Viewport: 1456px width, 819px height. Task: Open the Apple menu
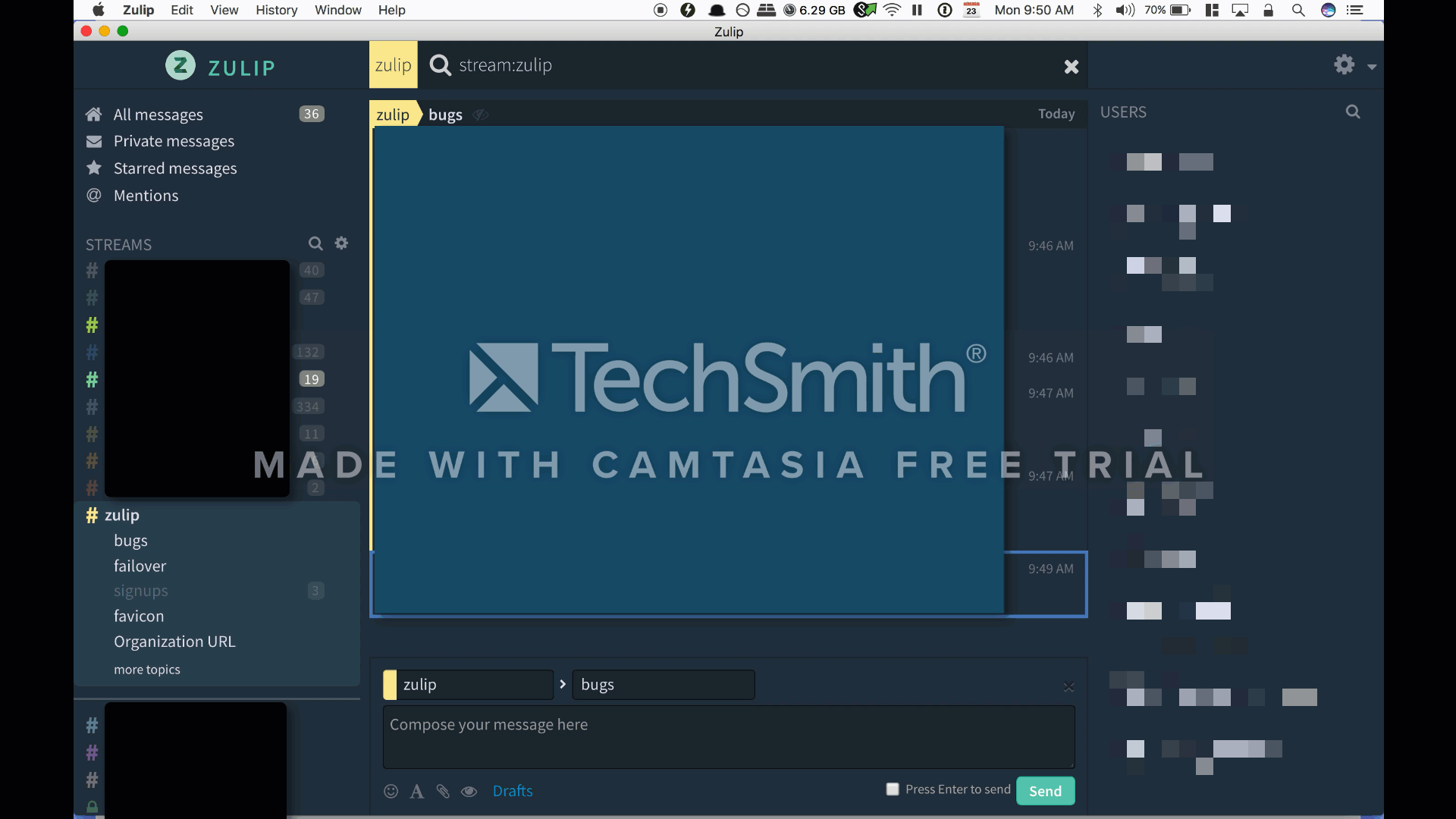click(99, 10)
